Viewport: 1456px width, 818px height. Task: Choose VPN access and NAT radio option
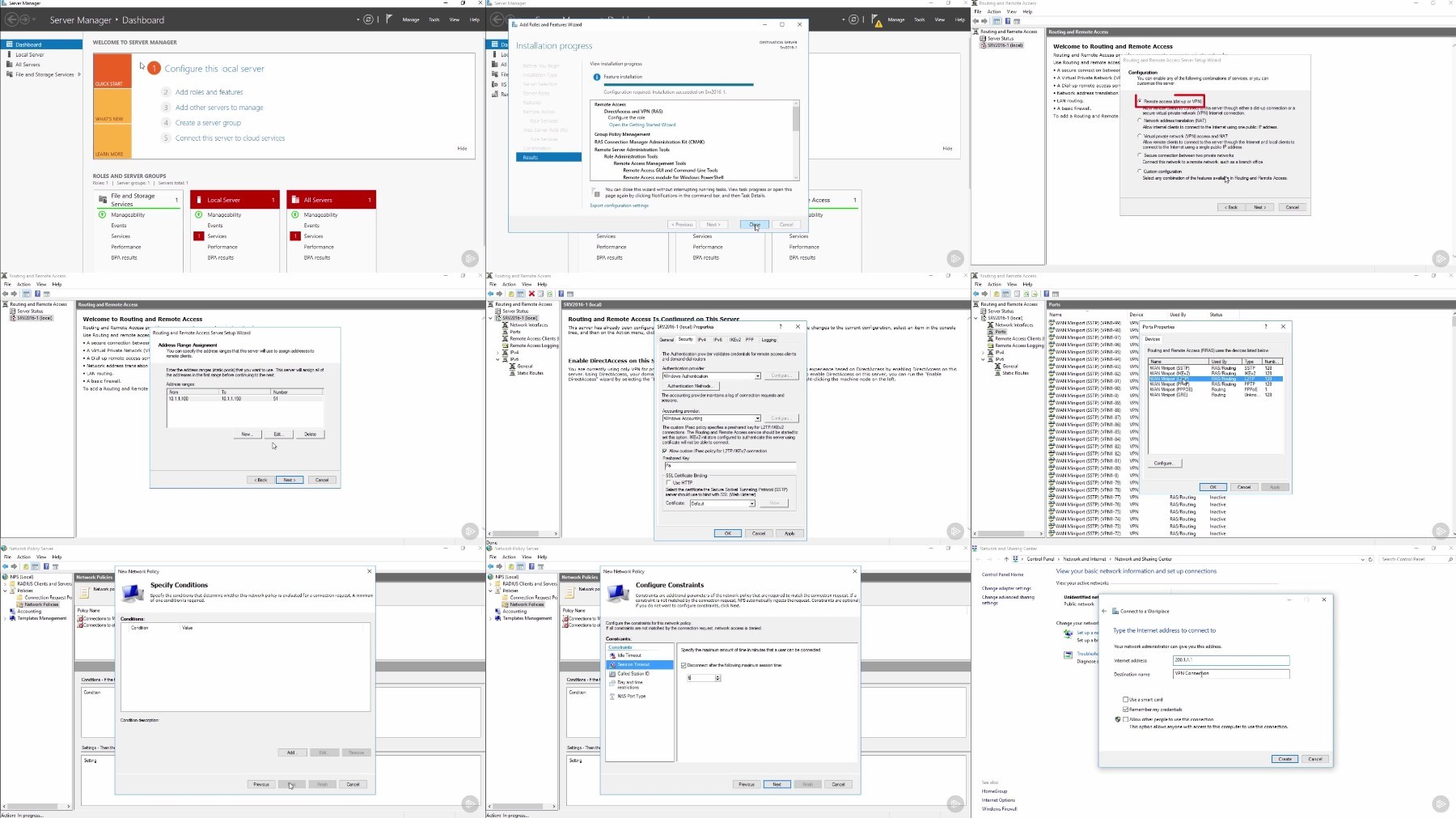[x=1140, y=136]
